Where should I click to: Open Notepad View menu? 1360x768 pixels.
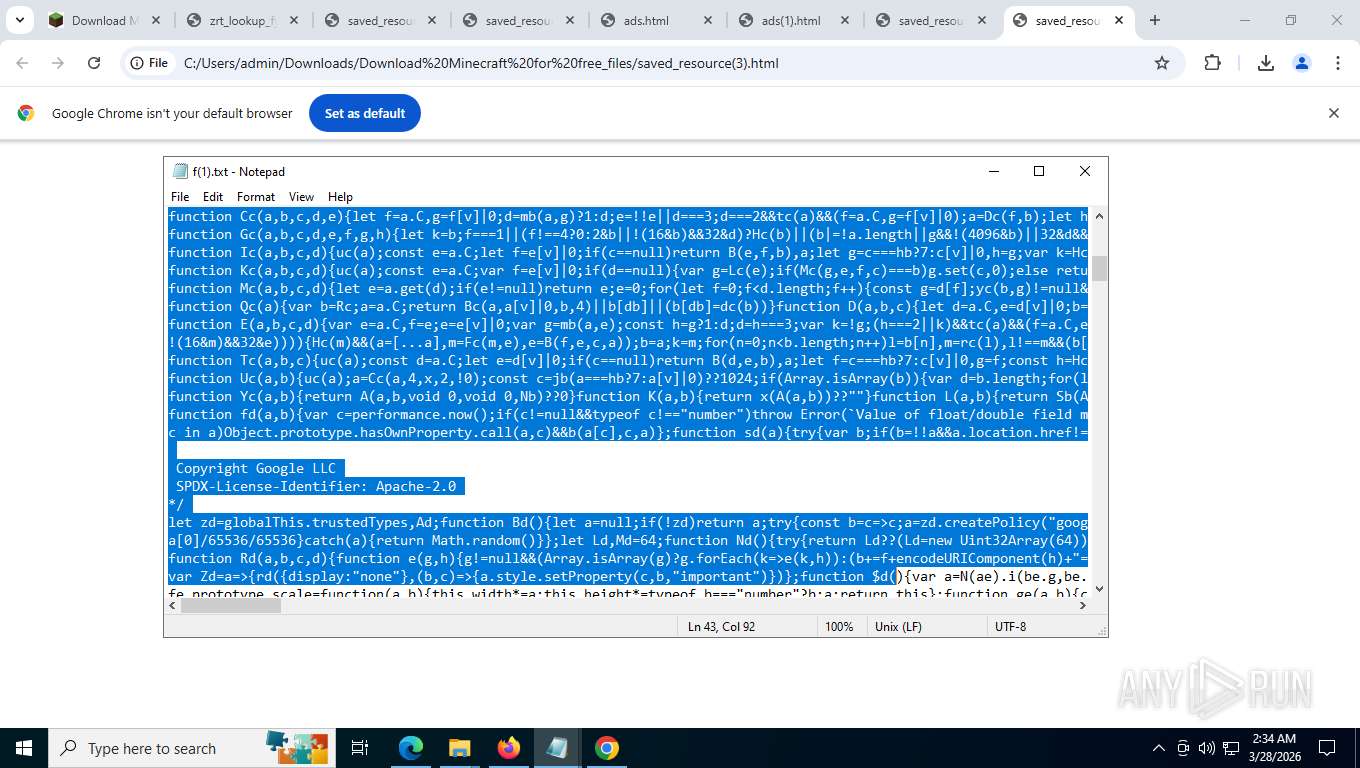tap(301, 197)
